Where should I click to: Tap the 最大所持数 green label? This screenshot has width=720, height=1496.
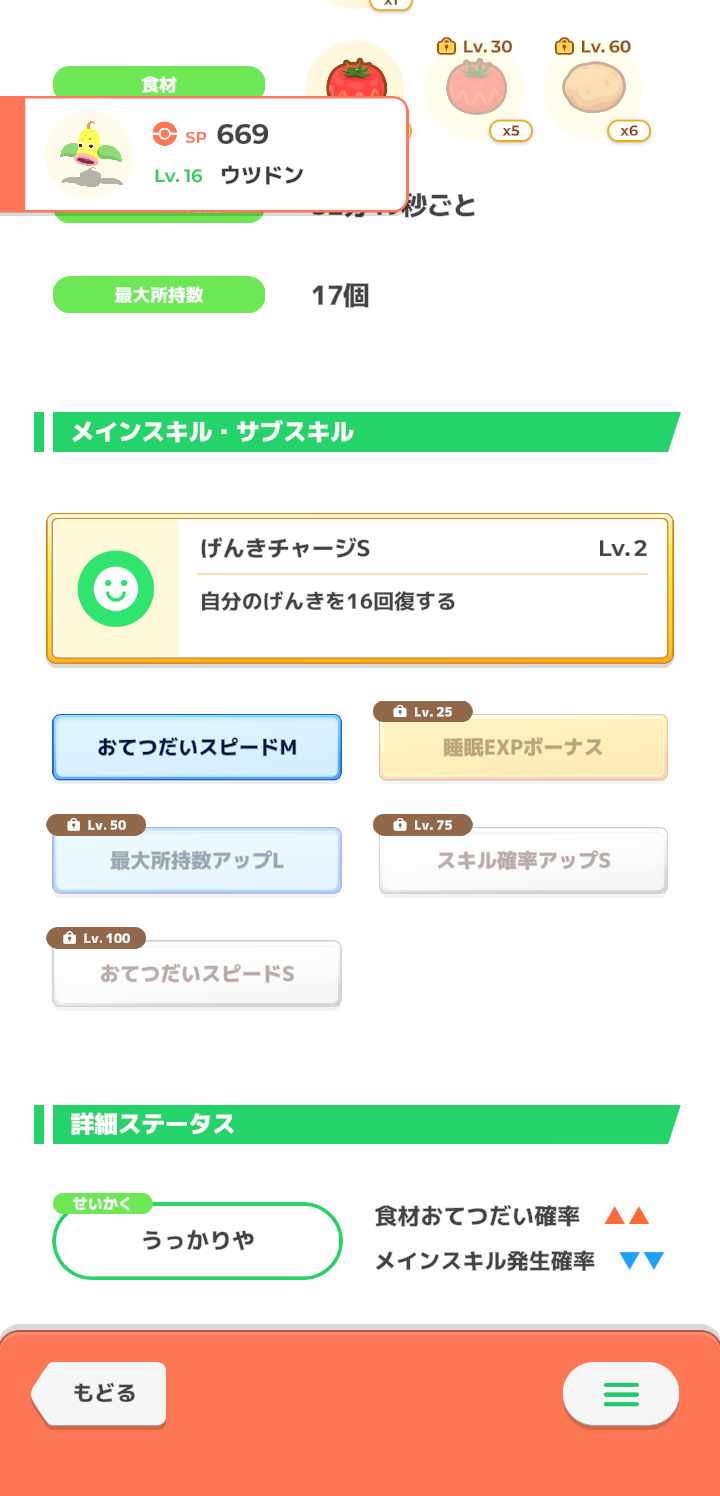(159, 295)
